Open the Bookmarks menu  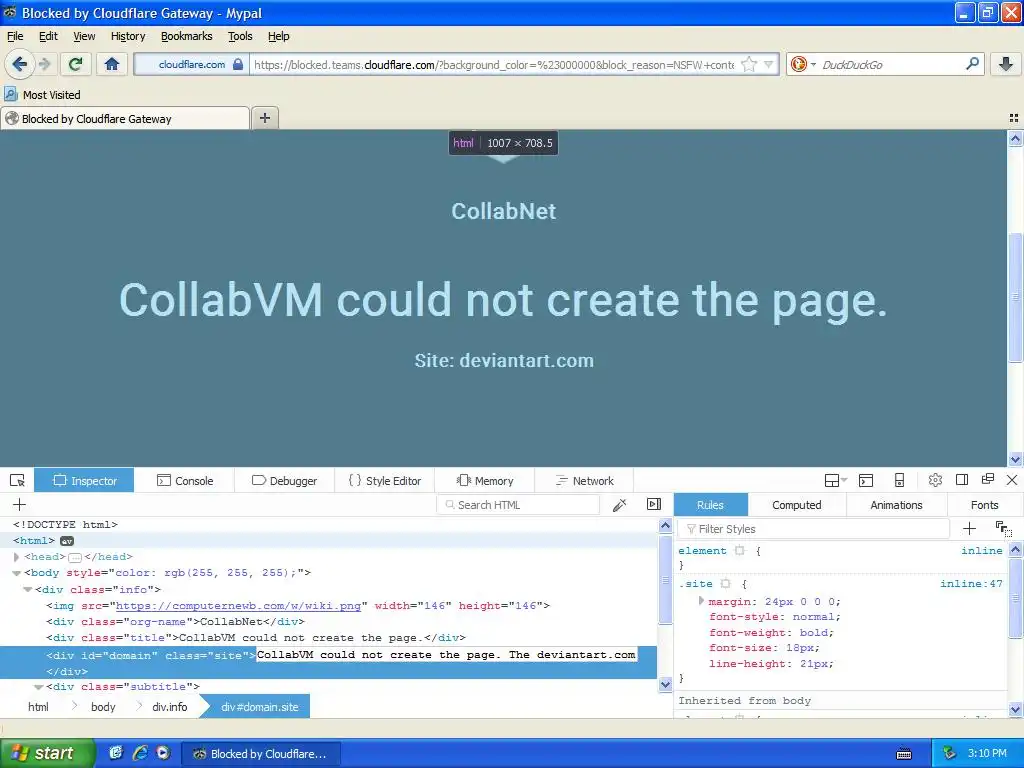[187, 36]
